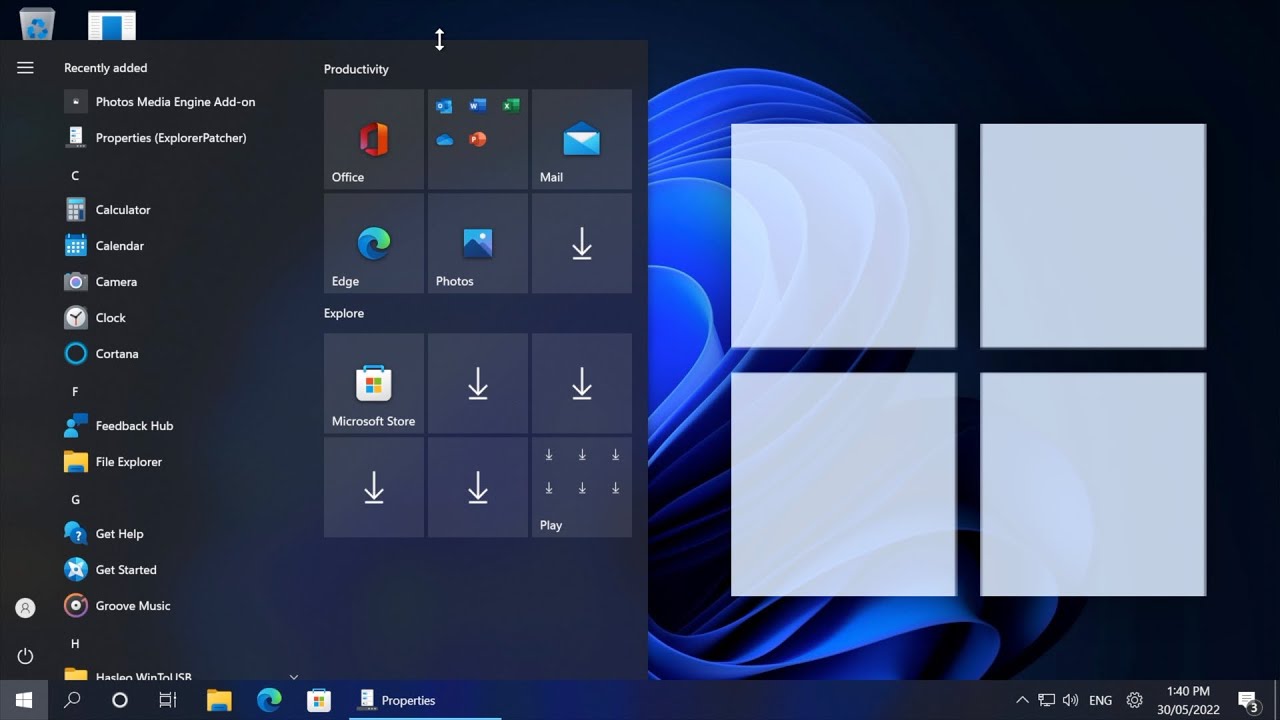Open taskbar Search
The width and height of the screenshot is (1280, 720).
click(x=72, y=700)
